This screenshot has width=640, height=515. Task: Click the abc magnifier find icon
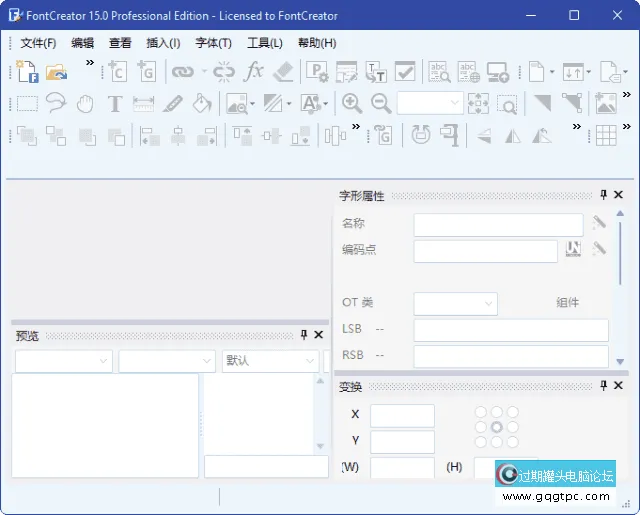click(439, 72)
